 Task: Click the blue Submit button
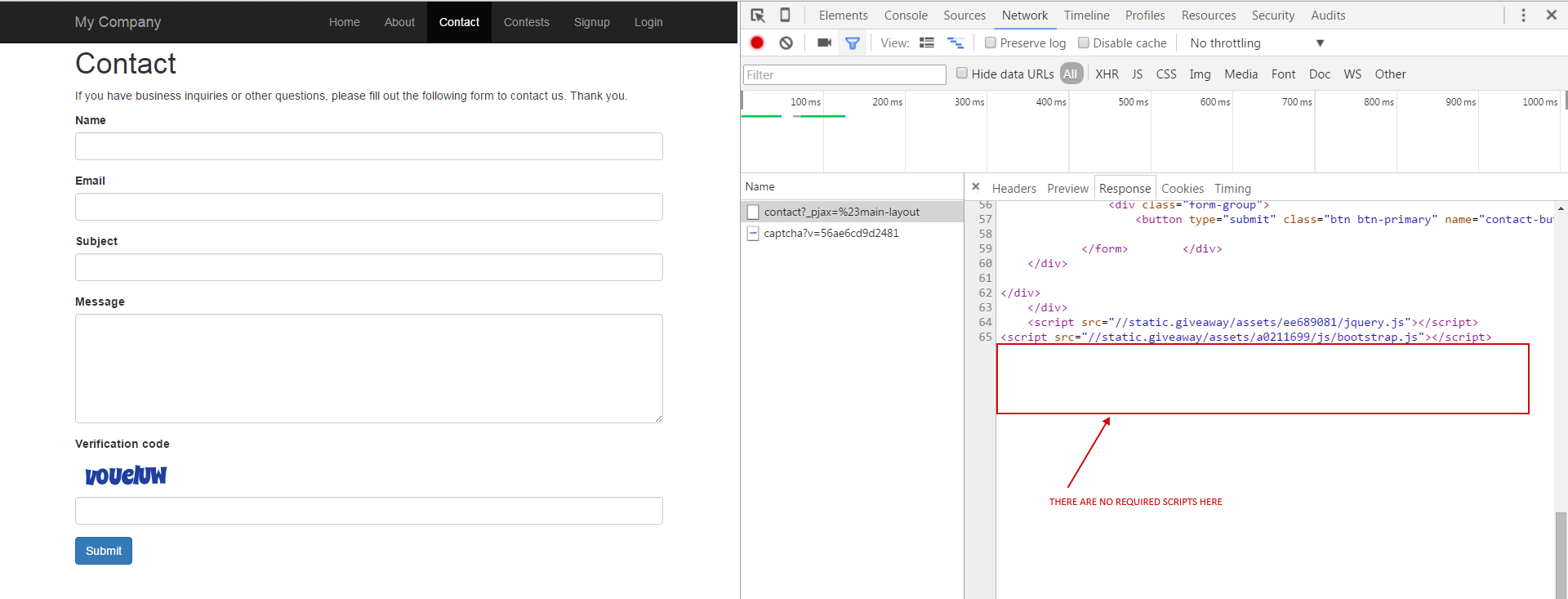[104, 551]
